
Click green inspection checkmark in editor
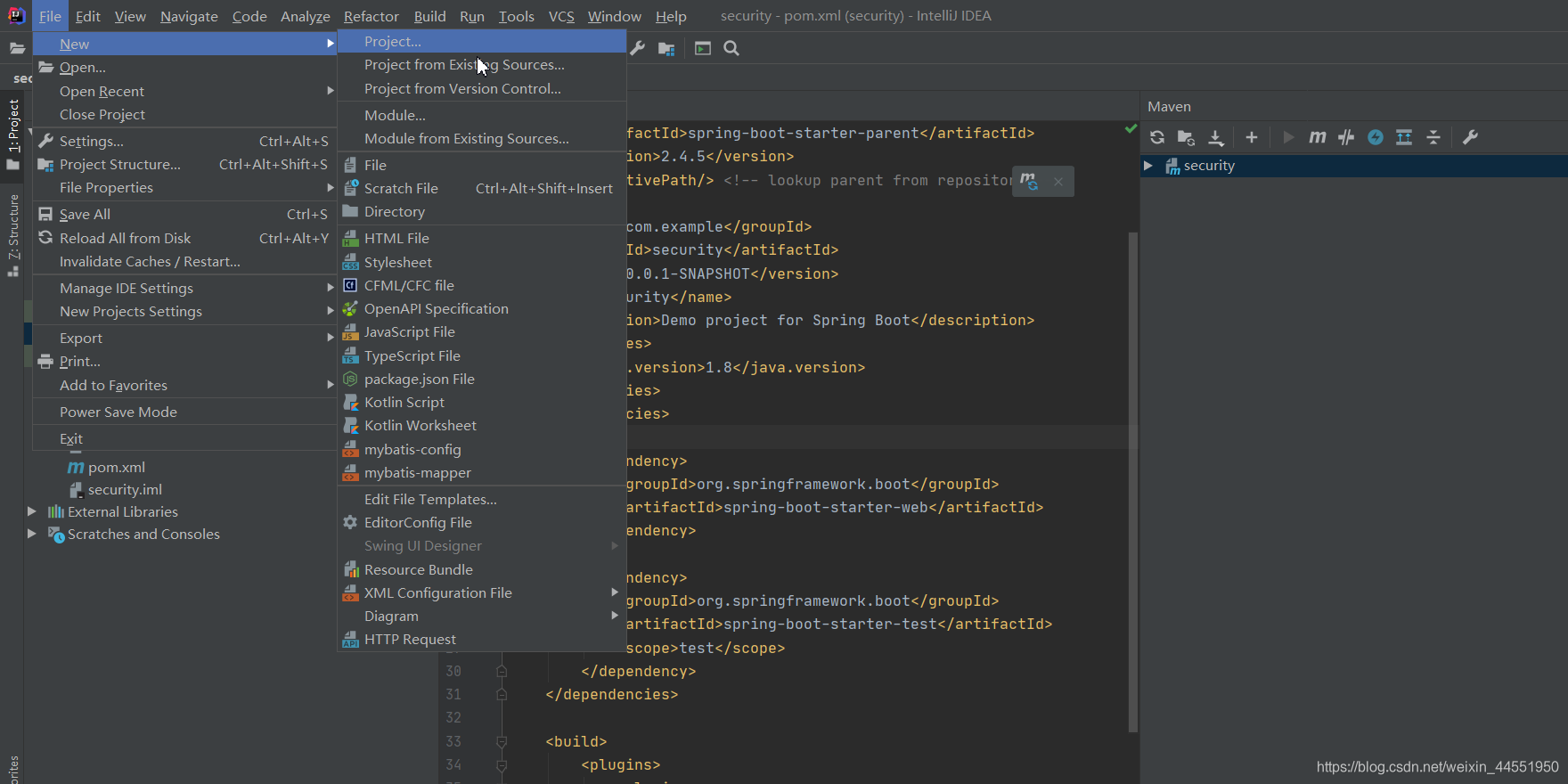point(1131,129)
